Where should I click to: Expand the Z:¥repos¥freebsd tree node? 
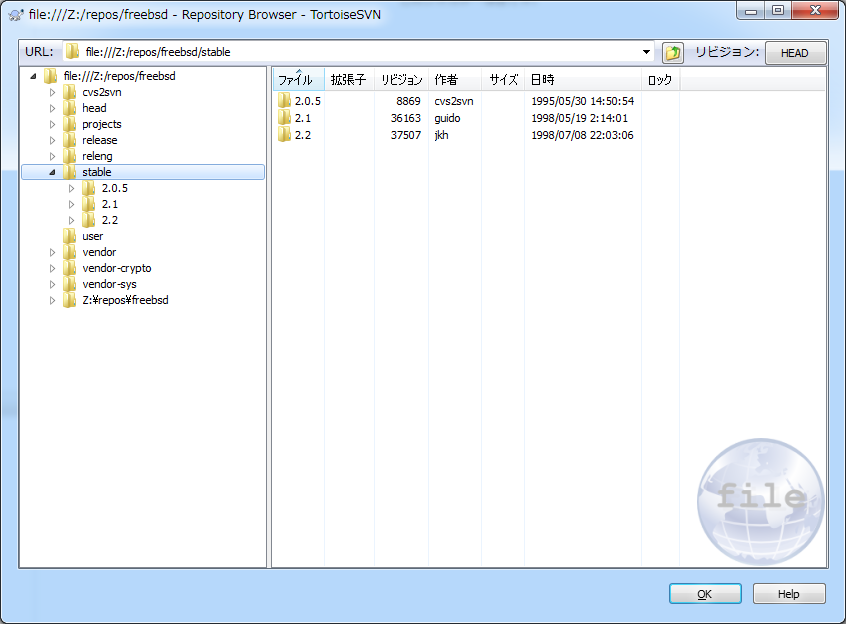52,300
